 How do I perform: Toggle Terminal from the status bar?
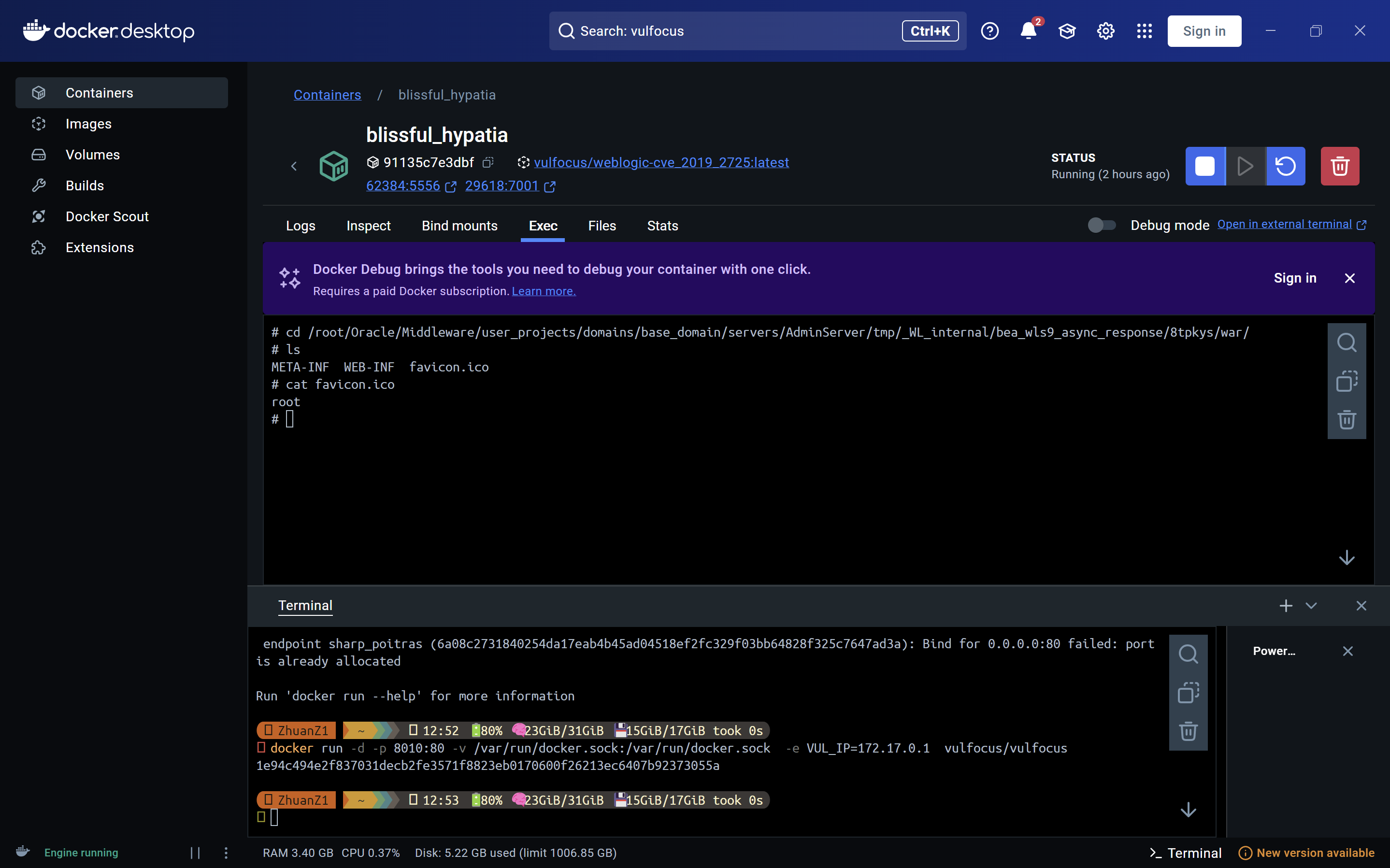coord(1186,853)
